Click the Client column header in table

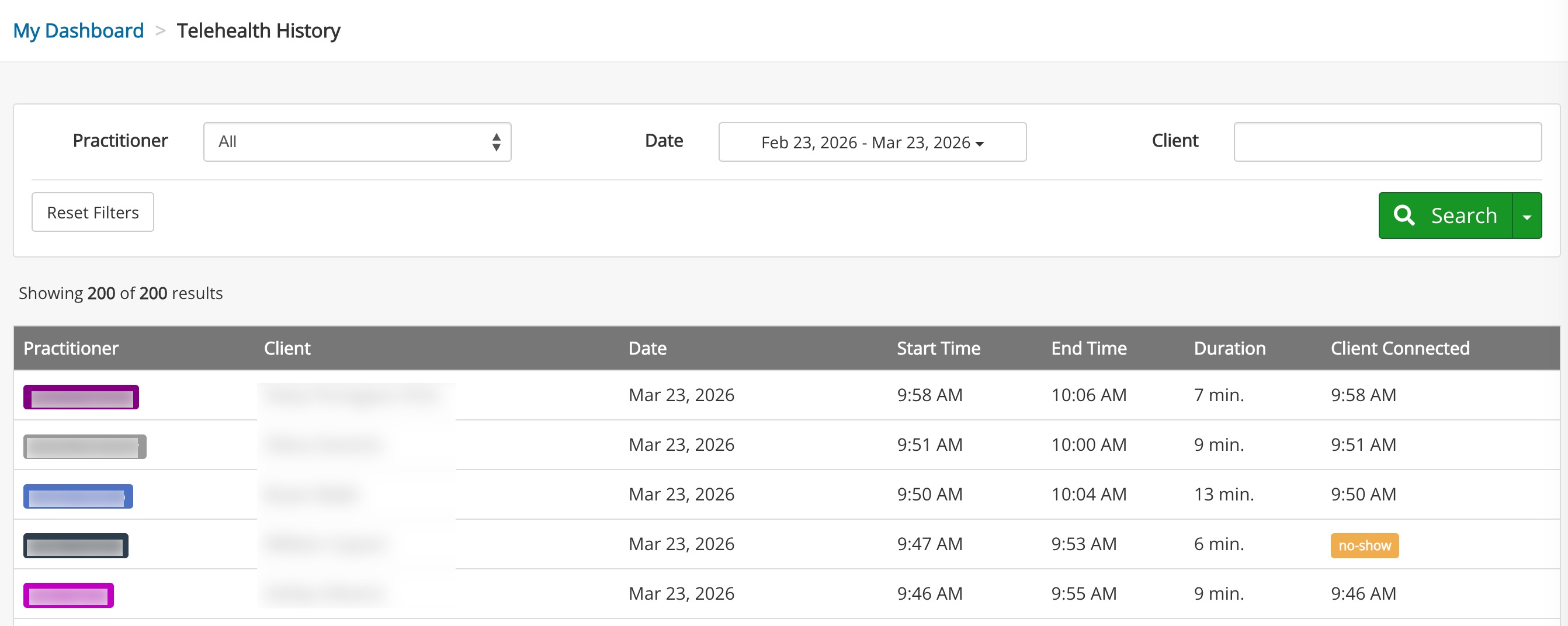pyautogui.click(x=287, y=349)
